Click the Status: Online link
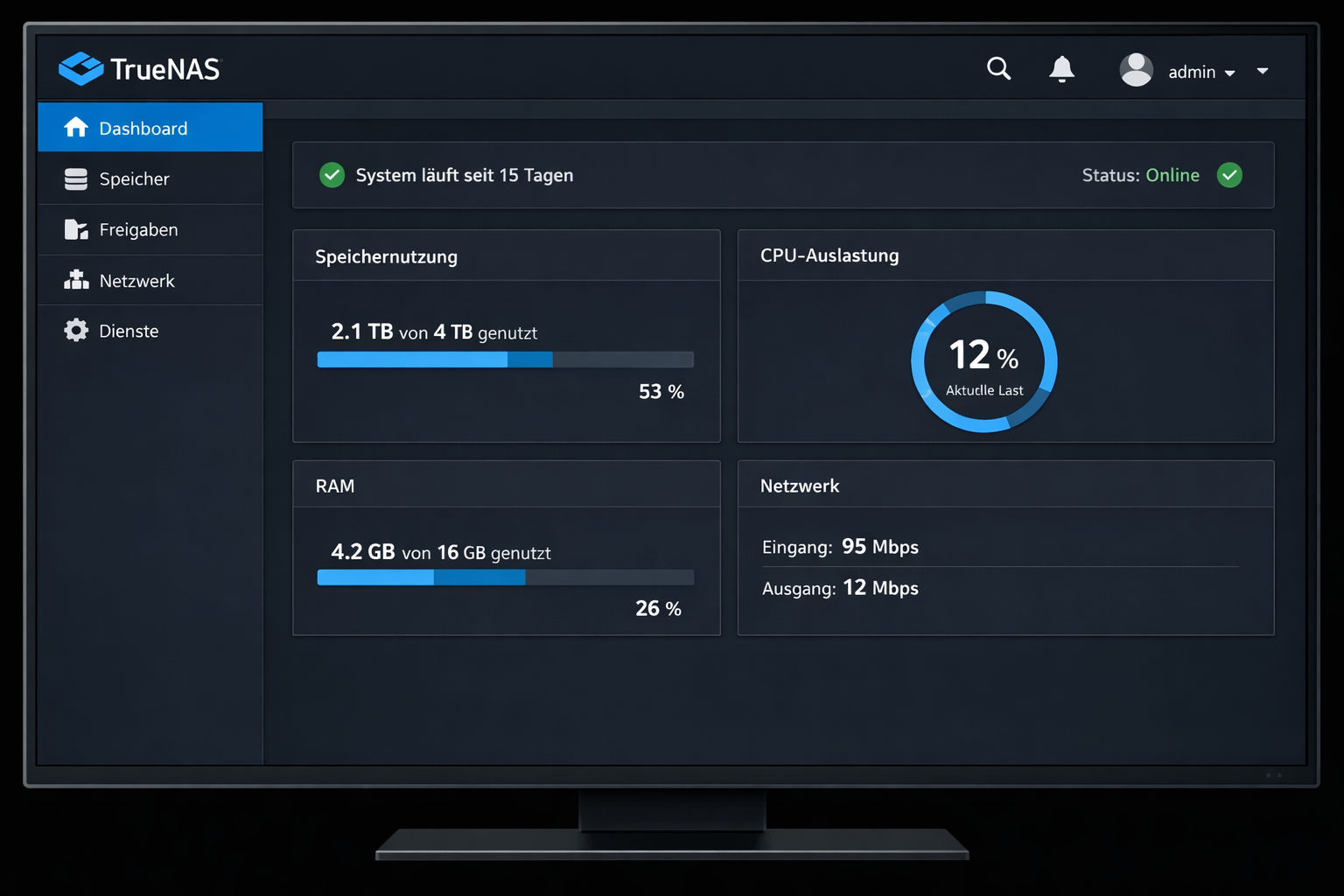Image resolution: width=1344 pixels, height=896 pixels. click(1140, 175)
